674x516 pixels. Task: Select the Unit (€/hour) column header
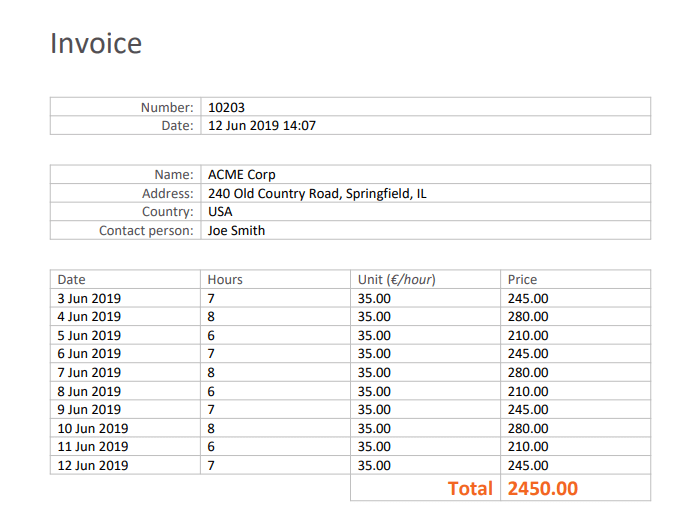click(x=397, y=280)
